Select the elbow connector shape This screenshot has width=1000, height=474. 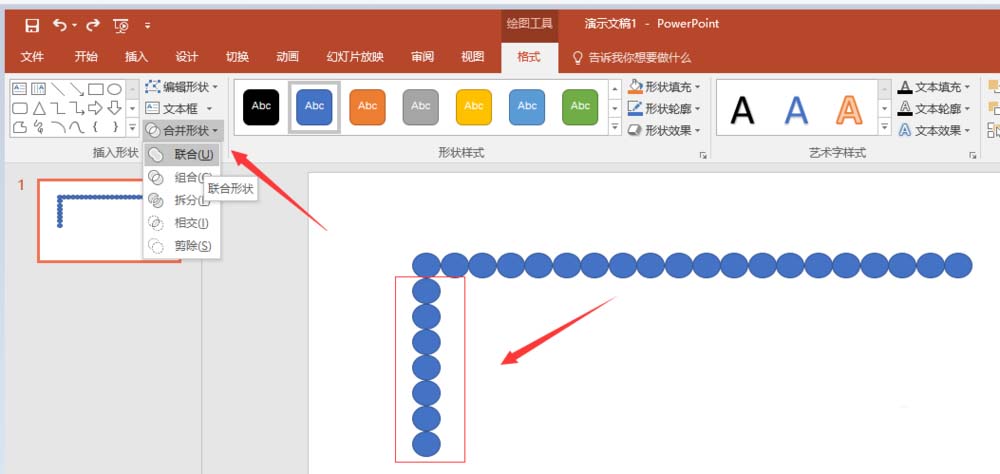[x=58, y=108]
